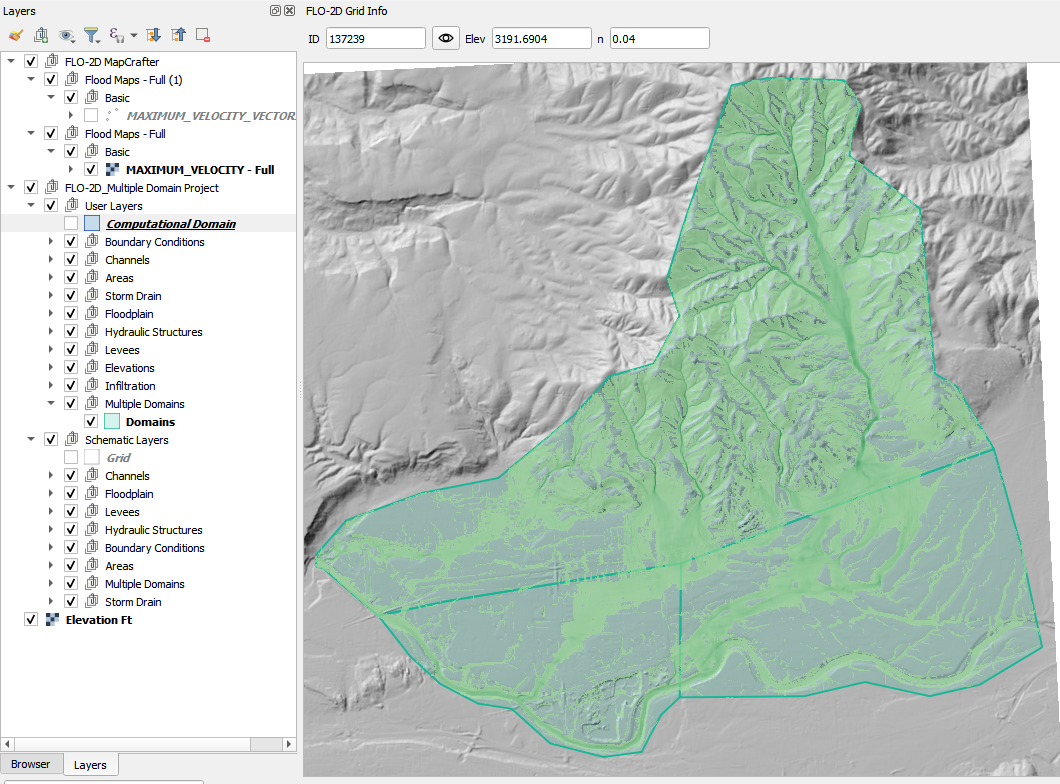Switch to the Browser tab
The width and height of the screenshot is (1060, 784).
point(31,764)
